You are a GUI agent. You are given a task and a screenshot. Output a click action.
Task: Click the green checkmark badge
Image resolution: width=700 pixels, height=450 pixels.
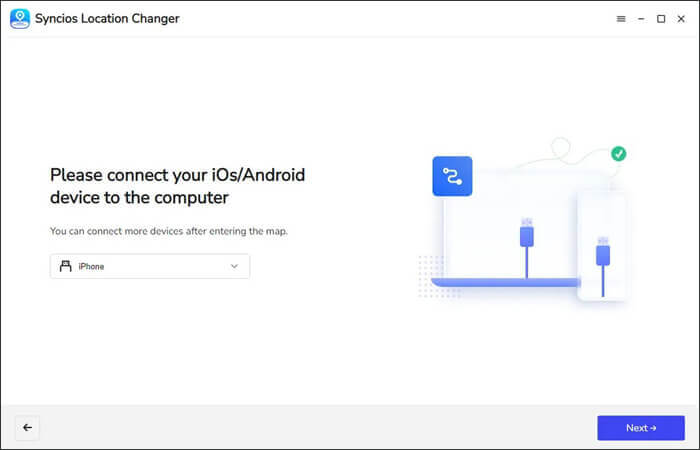619,154
